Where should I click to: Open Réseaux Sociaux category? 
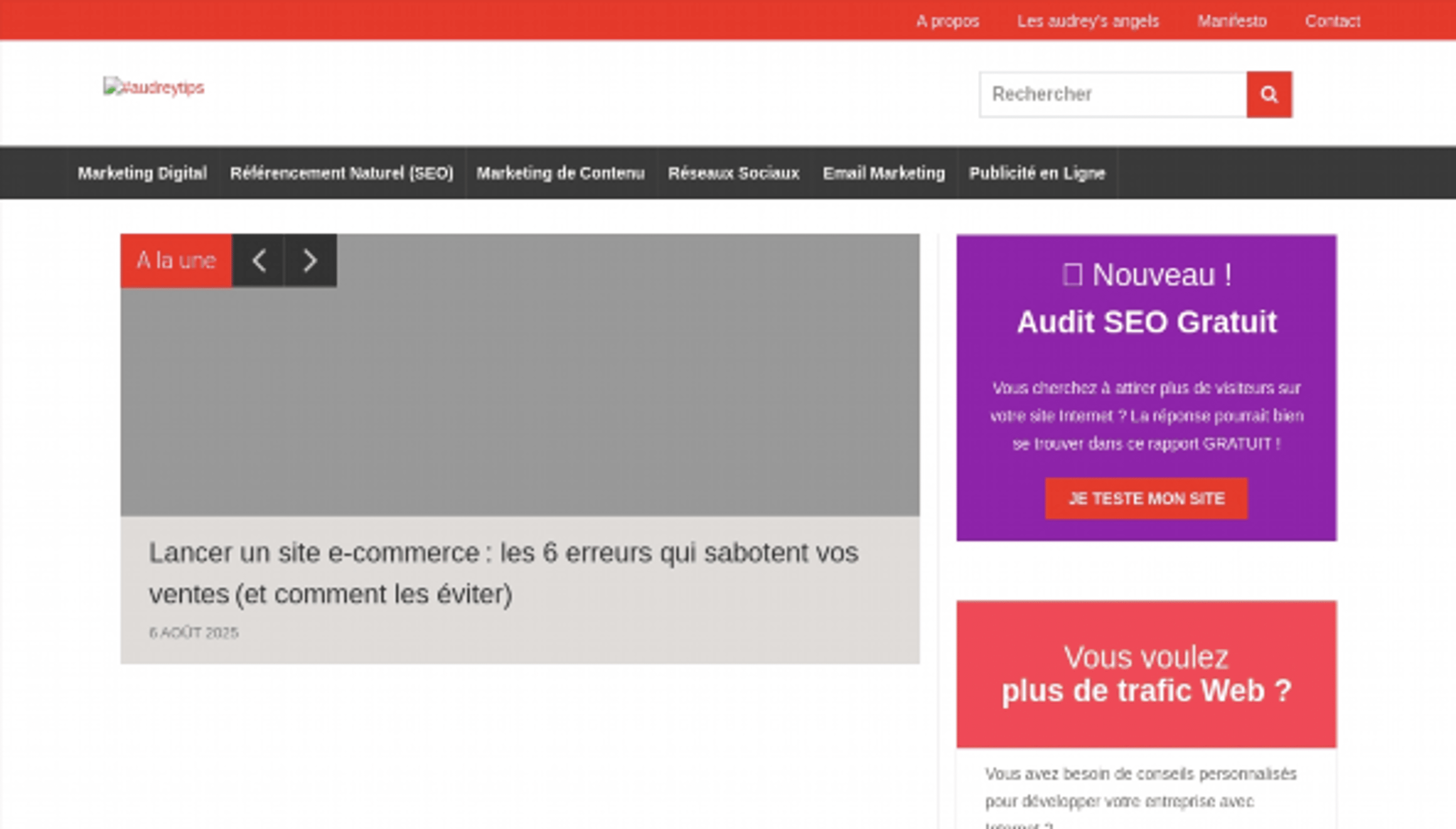click(733, 173)
